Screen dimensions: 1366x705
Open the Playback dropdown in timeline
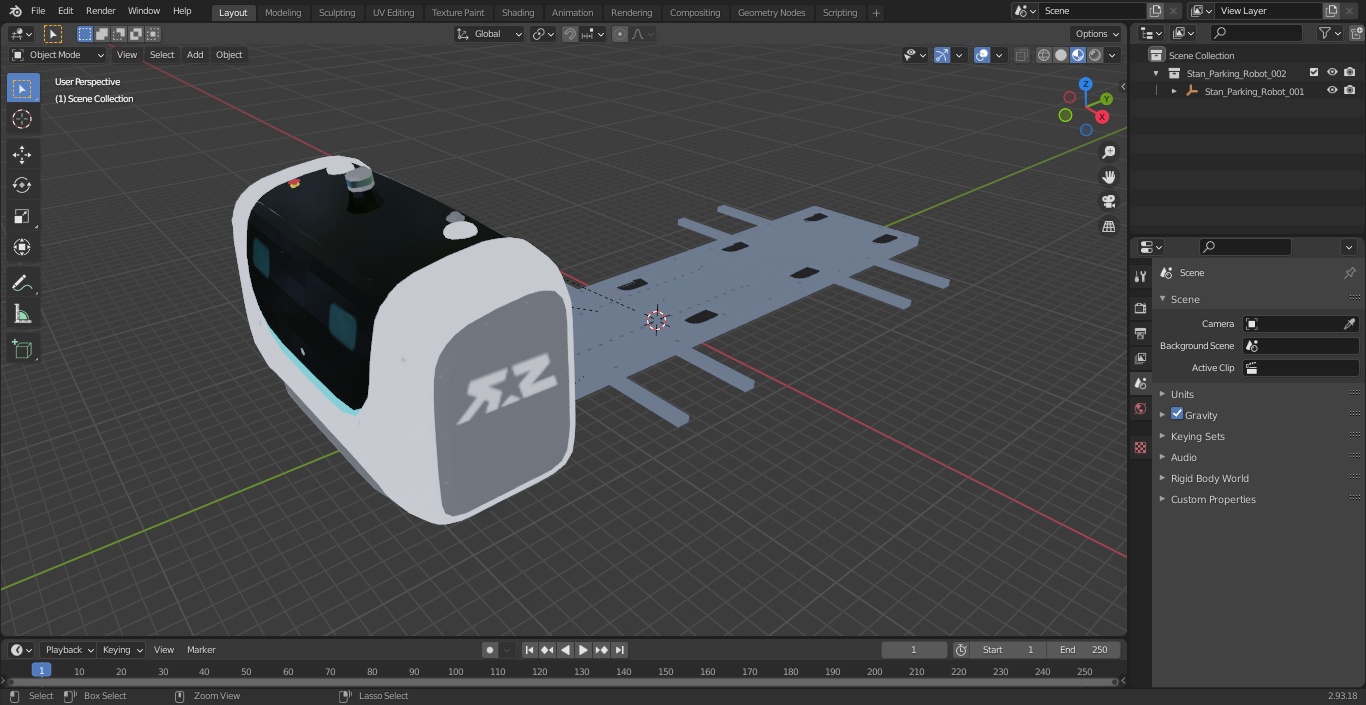68,650
